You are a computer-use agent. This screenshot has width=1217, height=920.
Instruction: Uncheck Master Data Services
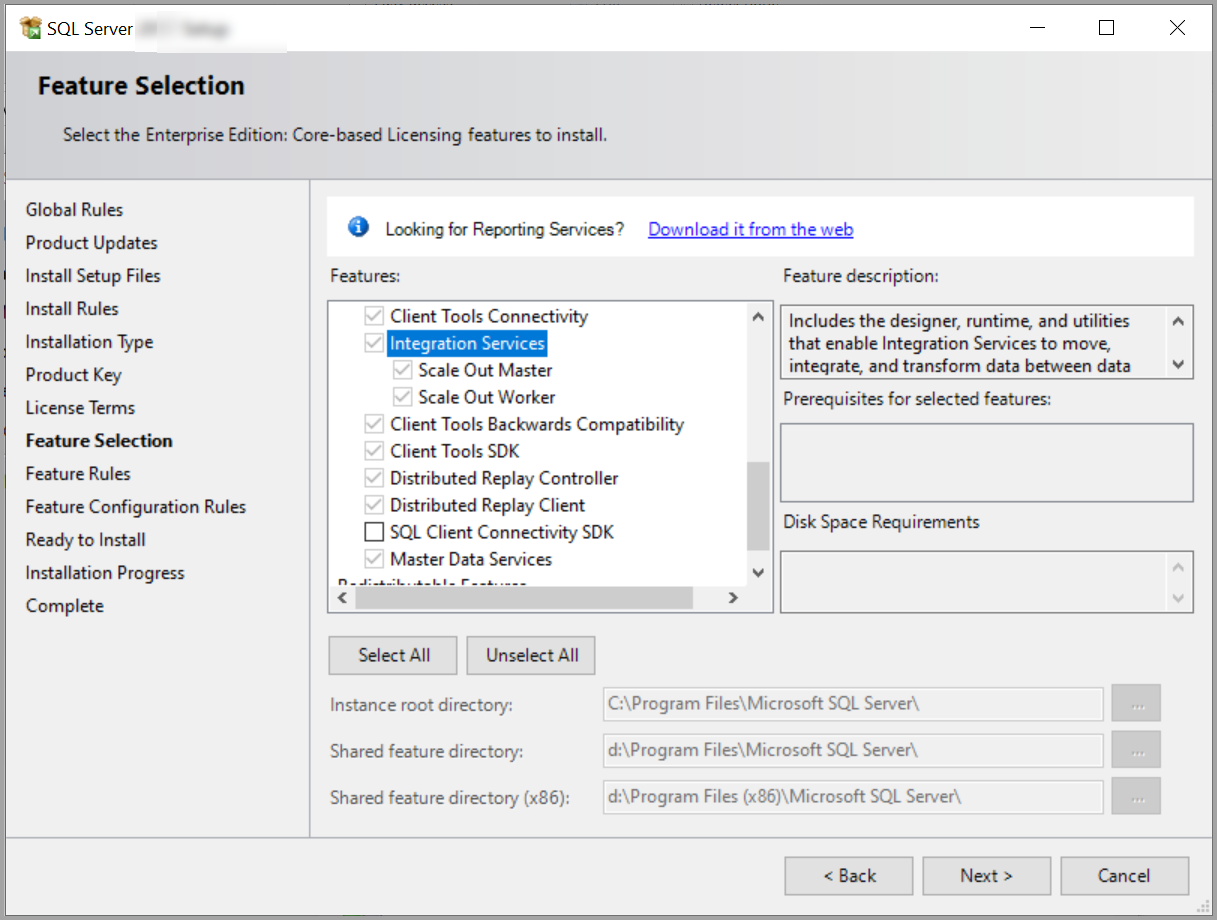coord(374,558)
